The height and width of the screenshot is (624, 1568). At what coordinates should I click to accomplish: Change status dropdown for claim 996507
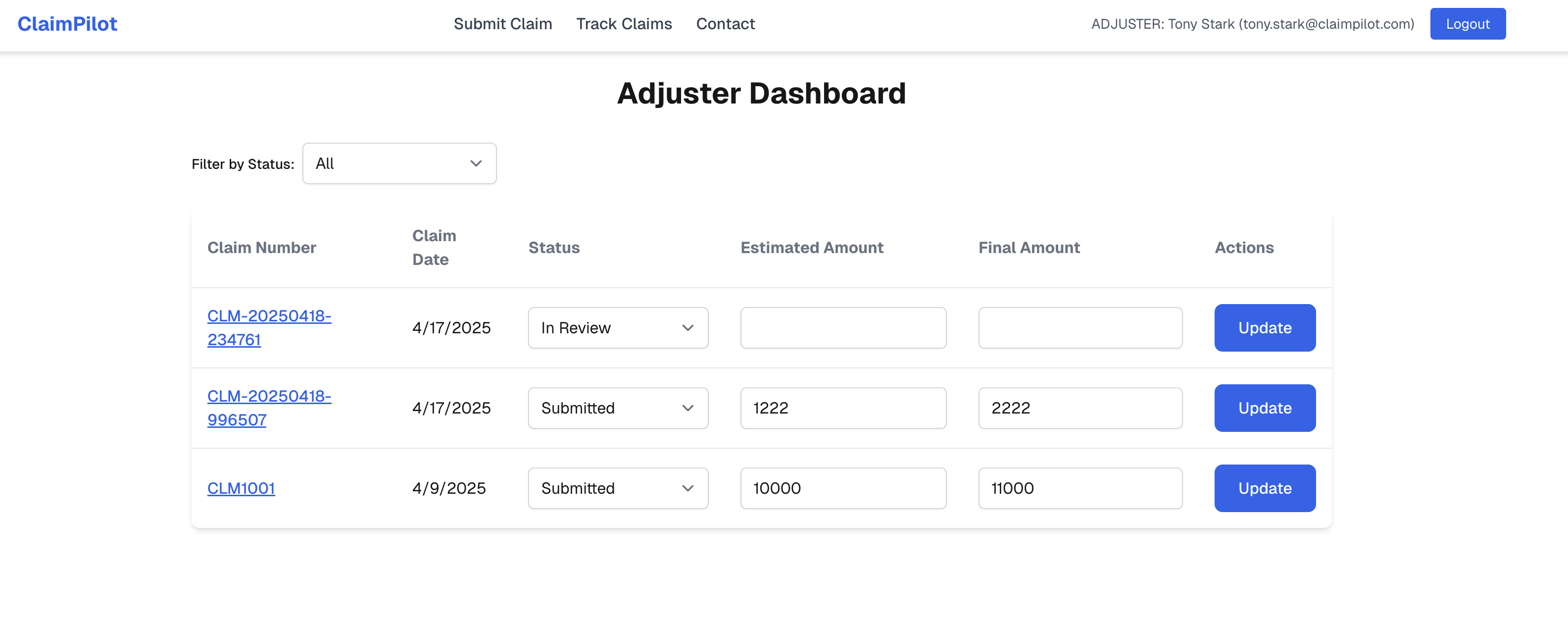[x=618, y=408]
